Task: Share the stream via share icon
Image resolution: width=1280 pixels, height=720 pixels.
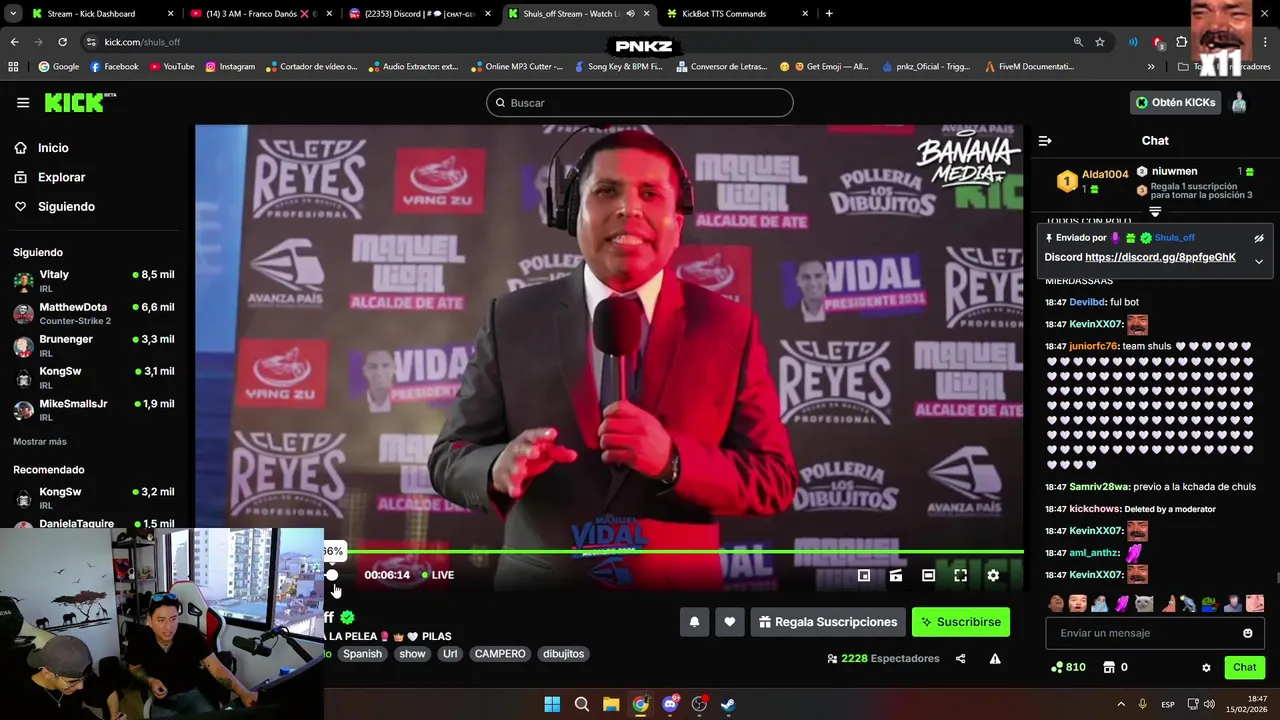Action: [961, 659]
